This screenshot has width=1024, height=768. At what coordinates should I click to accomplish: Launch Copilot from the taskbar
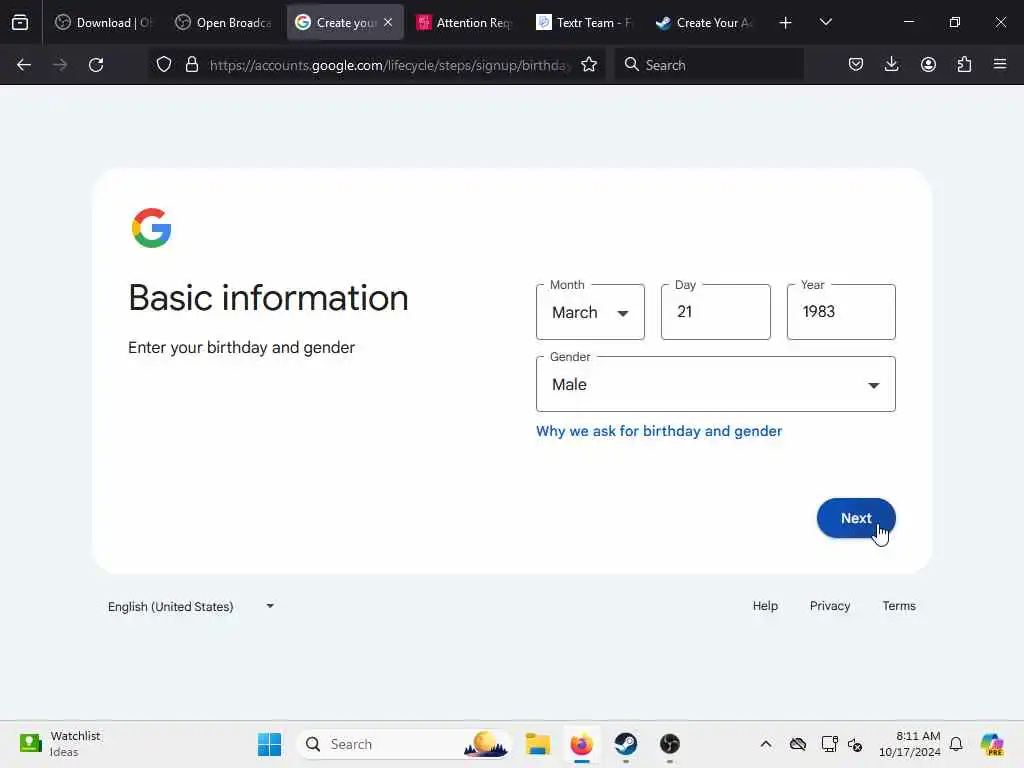[x=992, y=744]
